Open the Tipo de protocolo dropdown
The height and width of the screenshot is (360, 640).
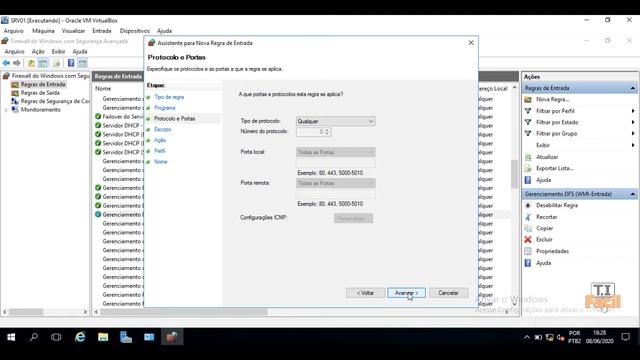(336, 121)
